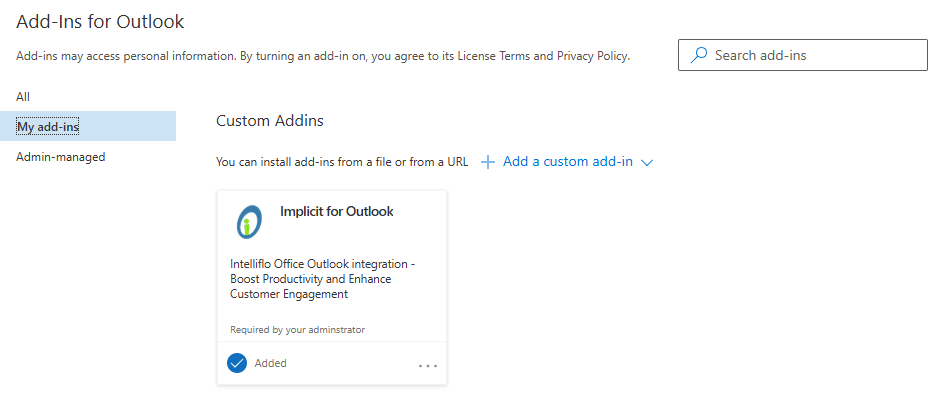The image size is (938, 400).
Task: Open the Admin-managed category
Action: point(60,157)
